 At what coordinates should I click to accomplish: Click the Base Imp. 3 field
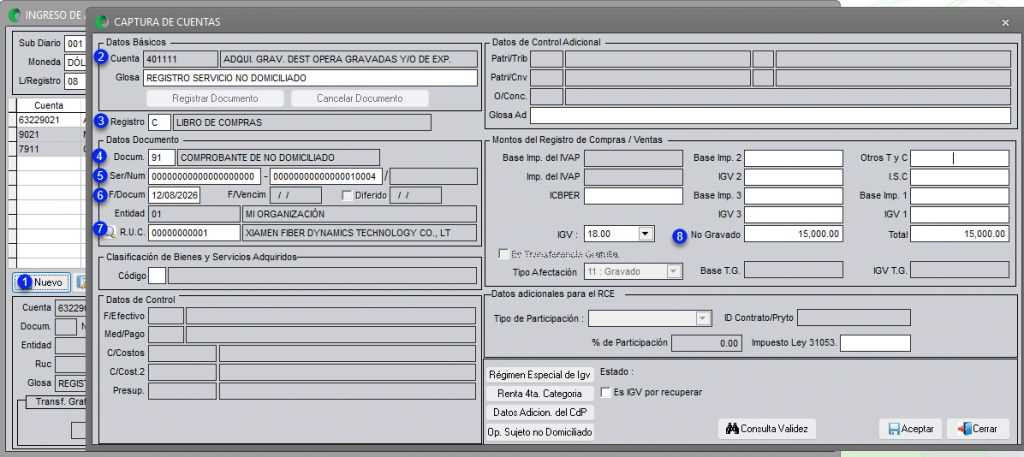pos(793,196)
